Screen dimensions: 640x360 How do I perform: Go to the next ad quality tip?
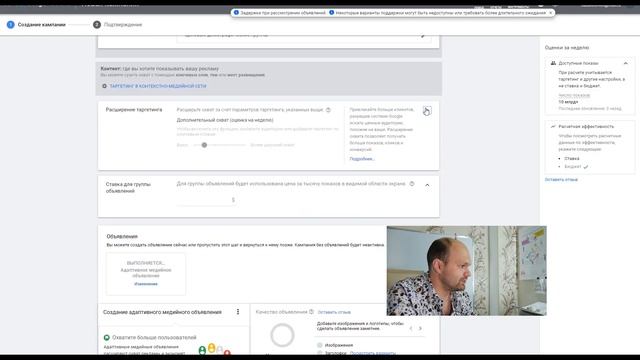pos(420,328)
